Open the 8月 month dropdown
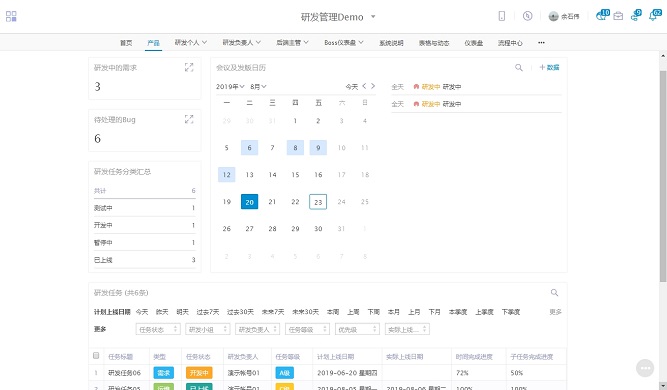 (x=258, y=86)
